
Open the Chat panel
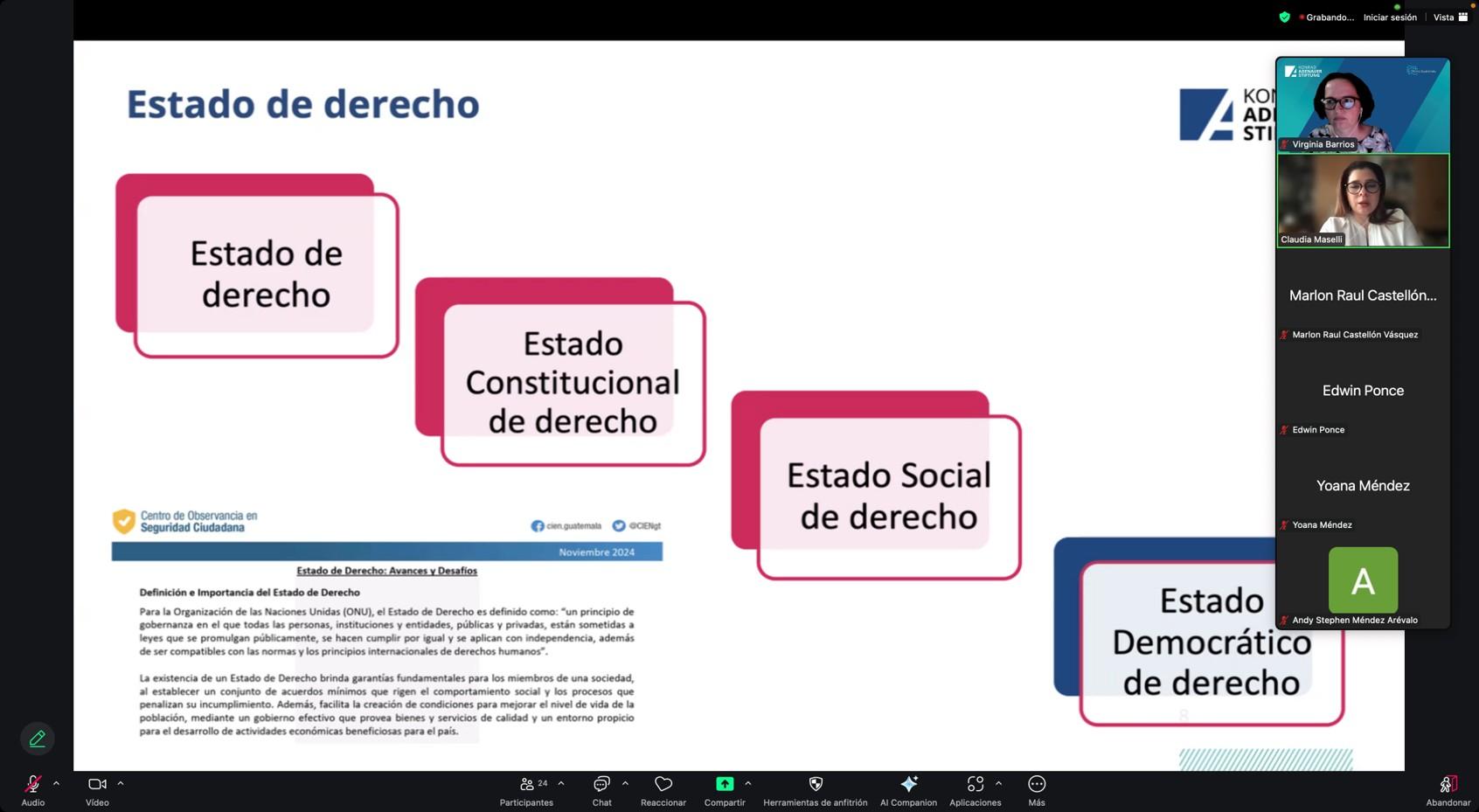(601, 785)
